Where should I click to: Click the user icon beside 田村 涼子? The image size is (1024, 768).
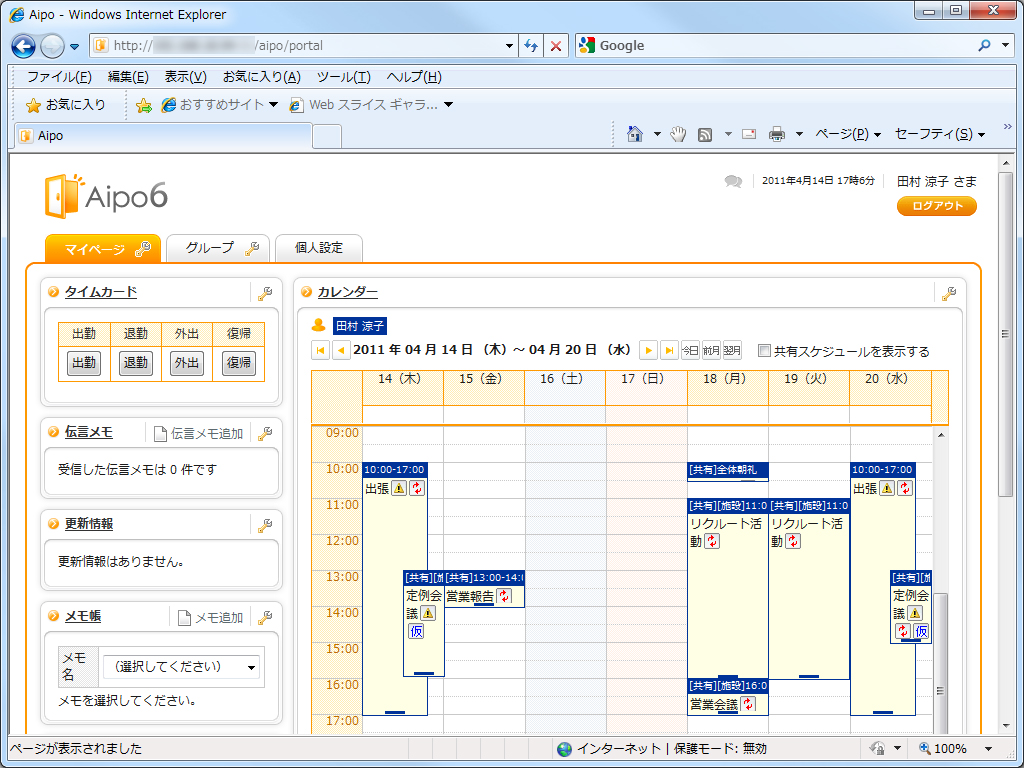click(x=319, y=325)
